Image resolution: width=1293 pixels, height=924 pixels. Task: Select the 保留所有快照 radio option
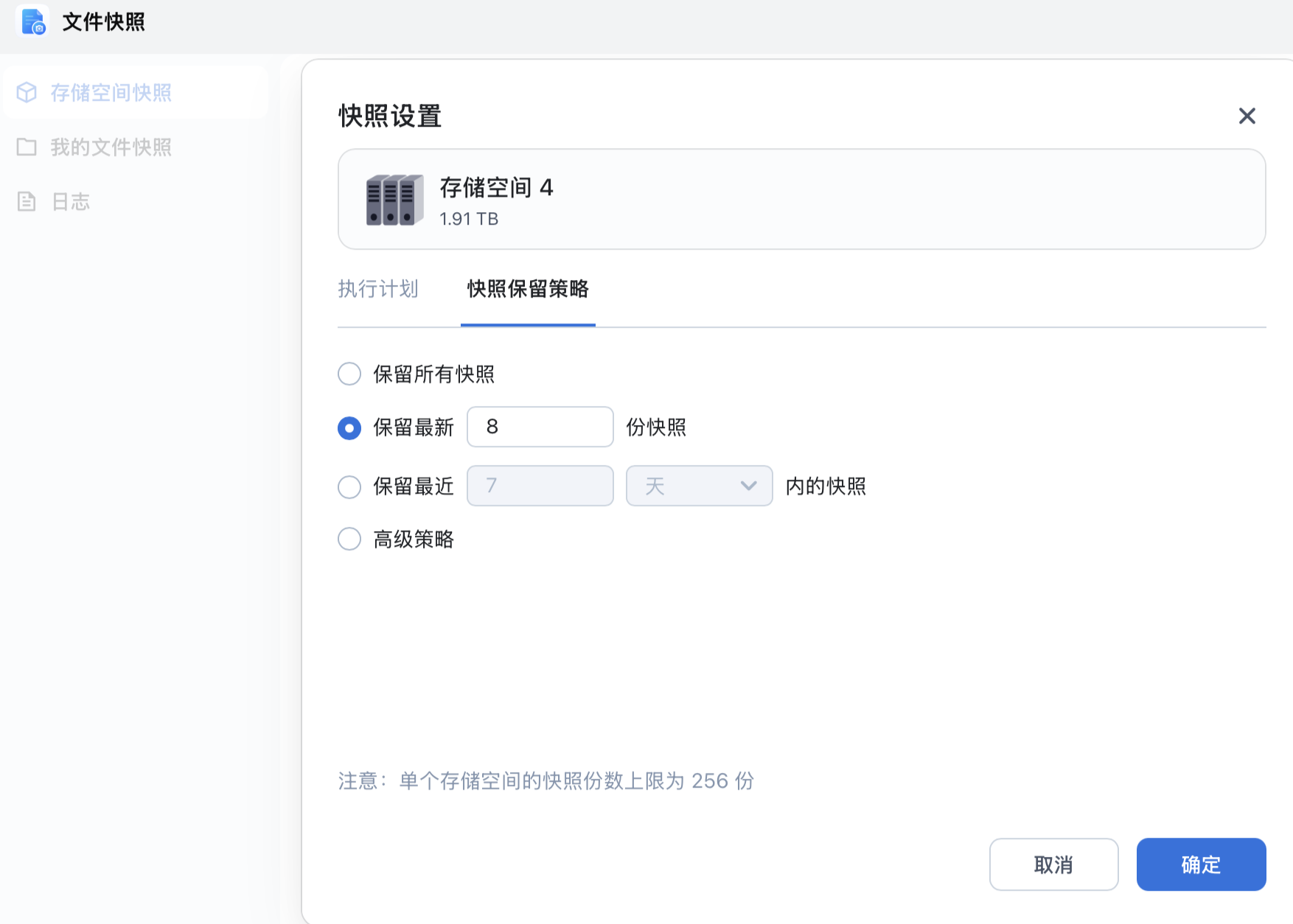[x=349, y=374]
